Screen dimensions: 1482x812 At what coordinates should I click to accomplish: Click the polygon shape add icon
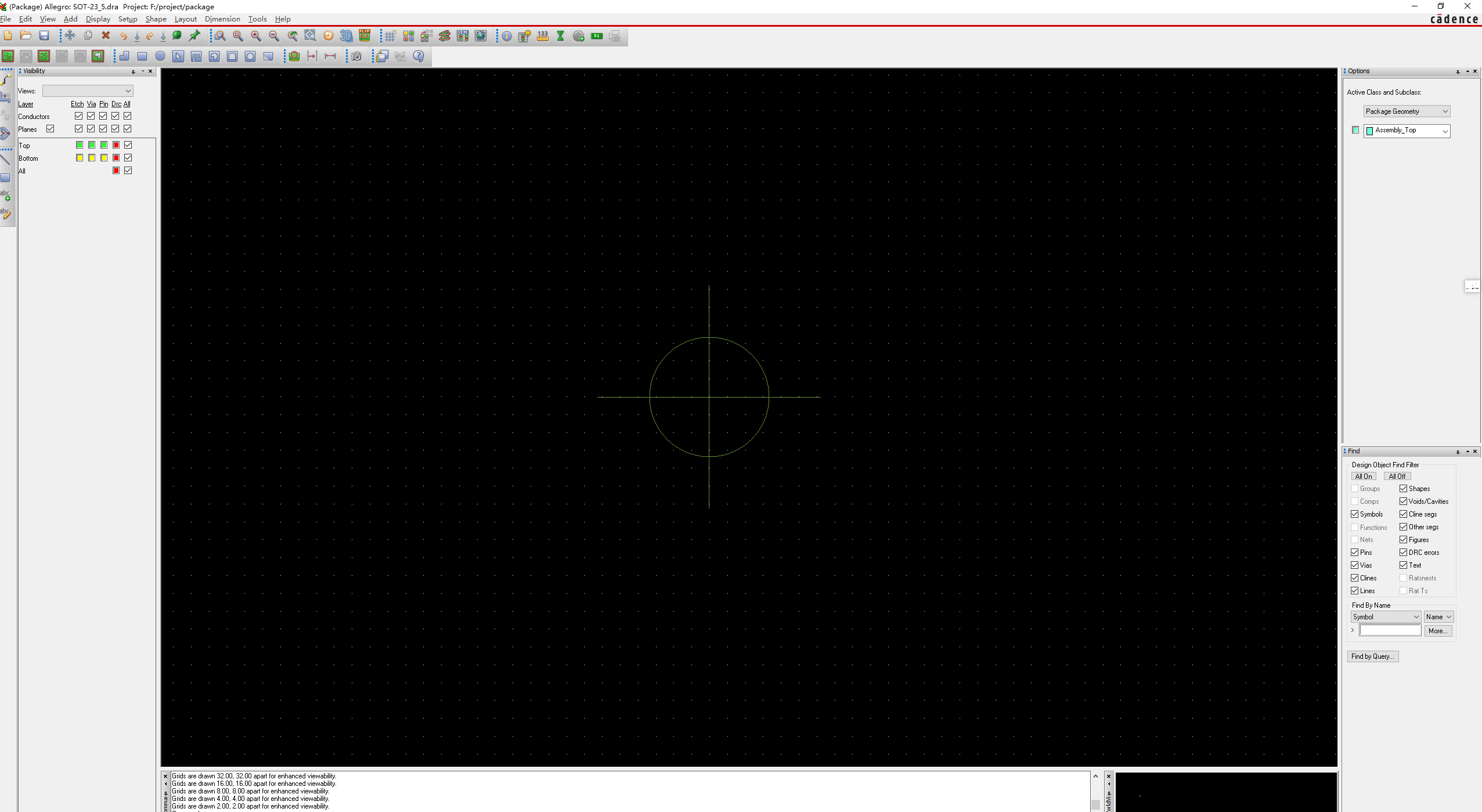point(124,56)
